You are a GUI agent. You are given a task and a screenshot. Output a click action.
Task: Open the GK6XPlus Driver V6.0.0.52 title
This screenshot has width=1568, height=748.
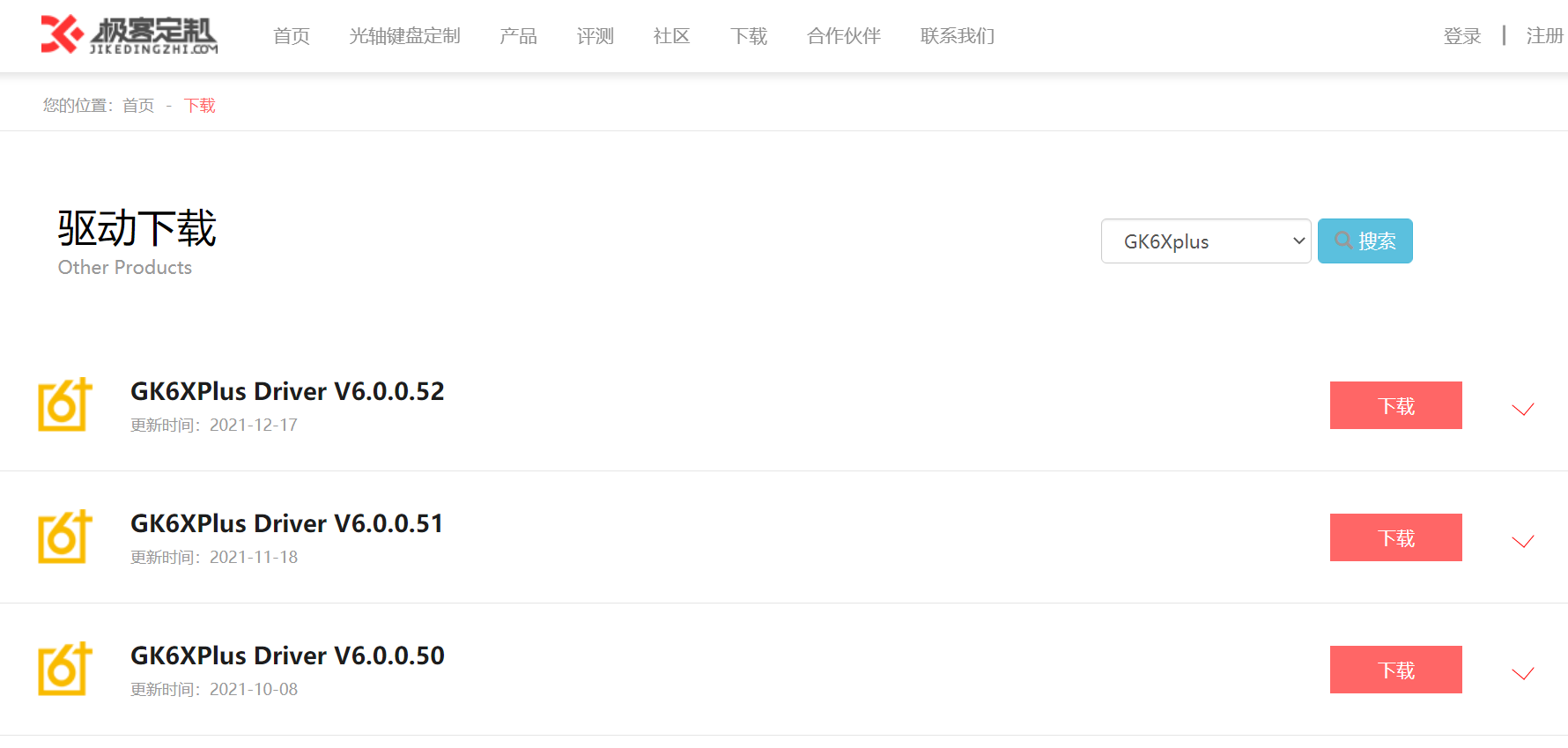tap(287, 391)
